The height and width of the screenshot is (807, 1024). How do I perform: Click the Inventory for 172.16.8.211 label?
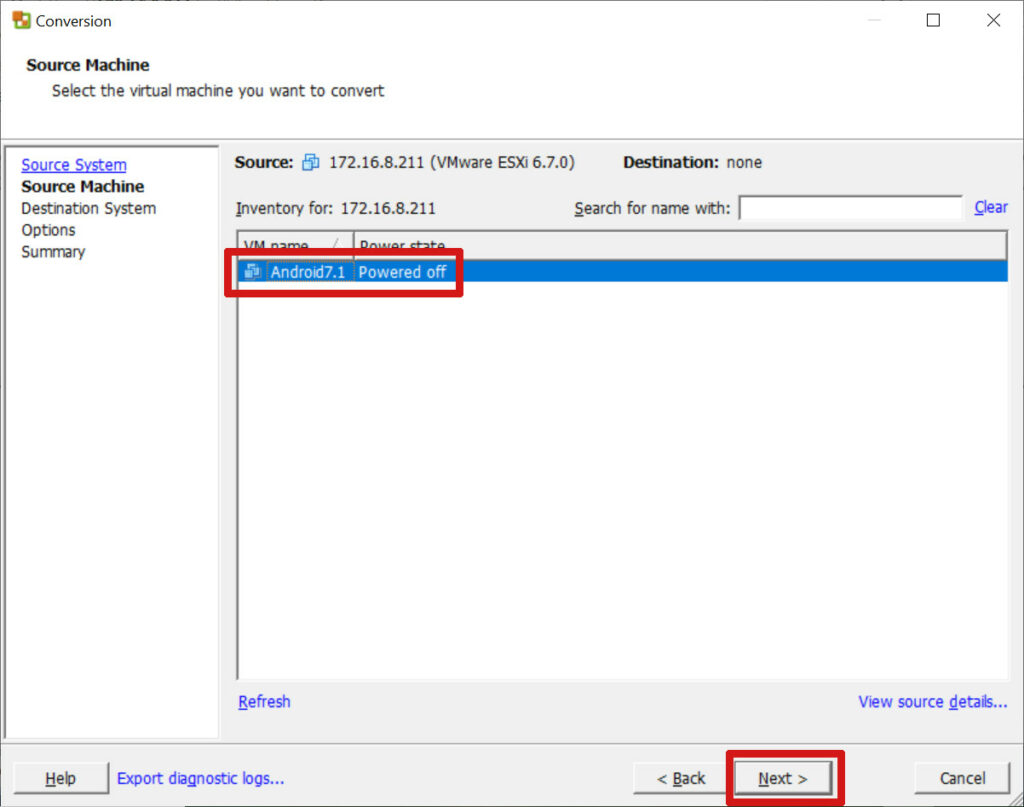[x=336, y=208]
